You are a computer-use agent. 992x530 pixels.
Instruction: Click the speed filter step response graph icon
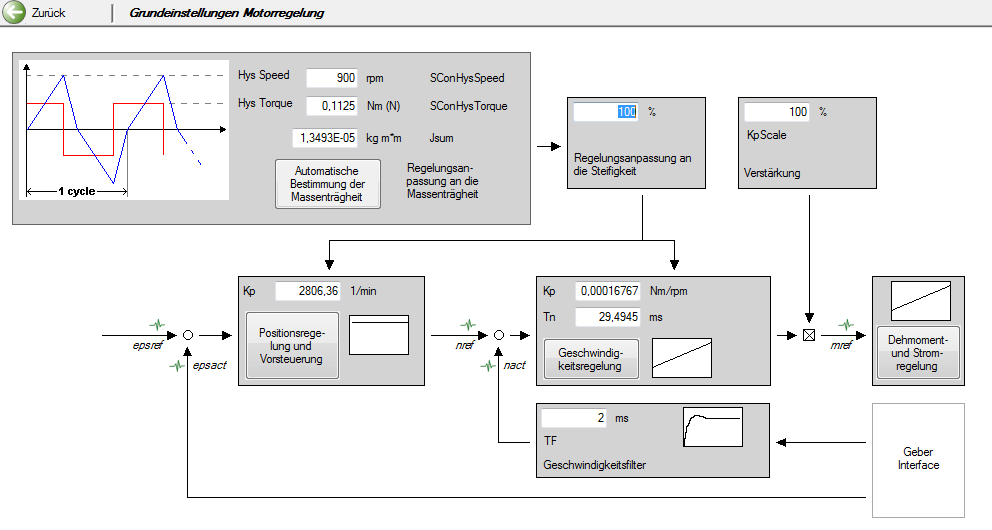click(713, 427)
